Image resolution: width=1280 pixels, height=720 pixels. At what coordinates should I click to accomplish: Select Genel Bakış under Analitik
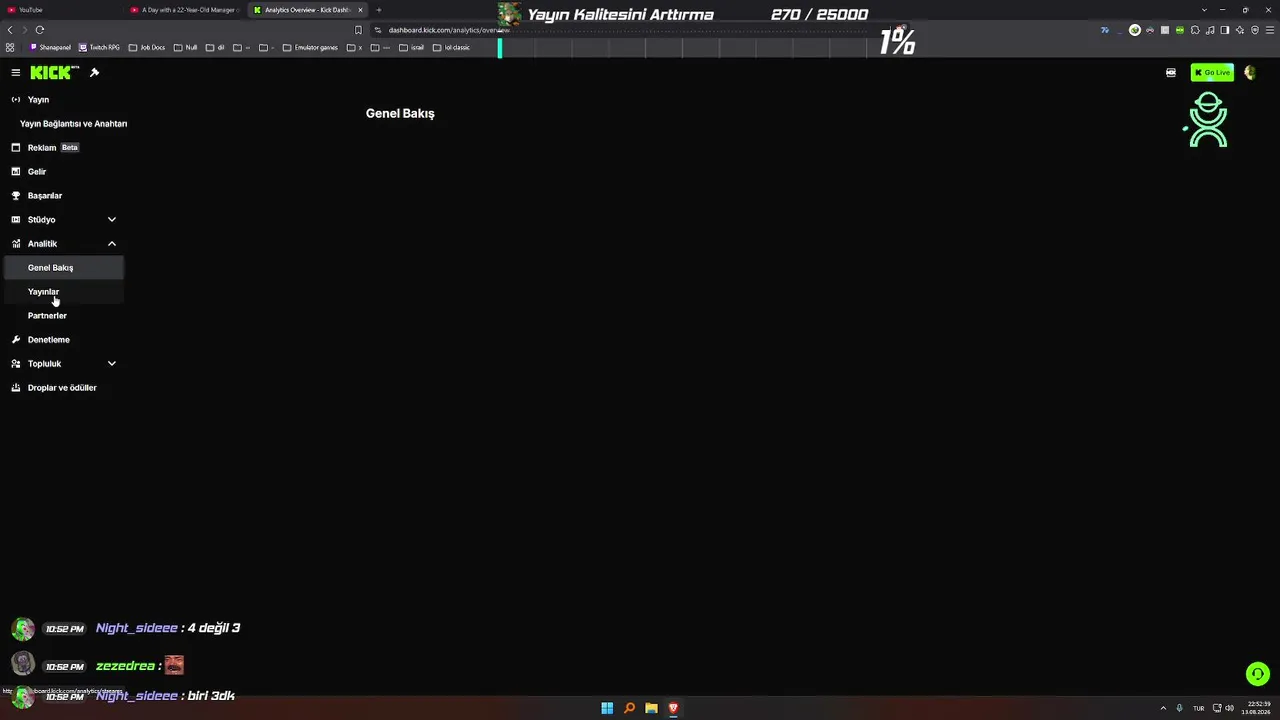[64, 268]
